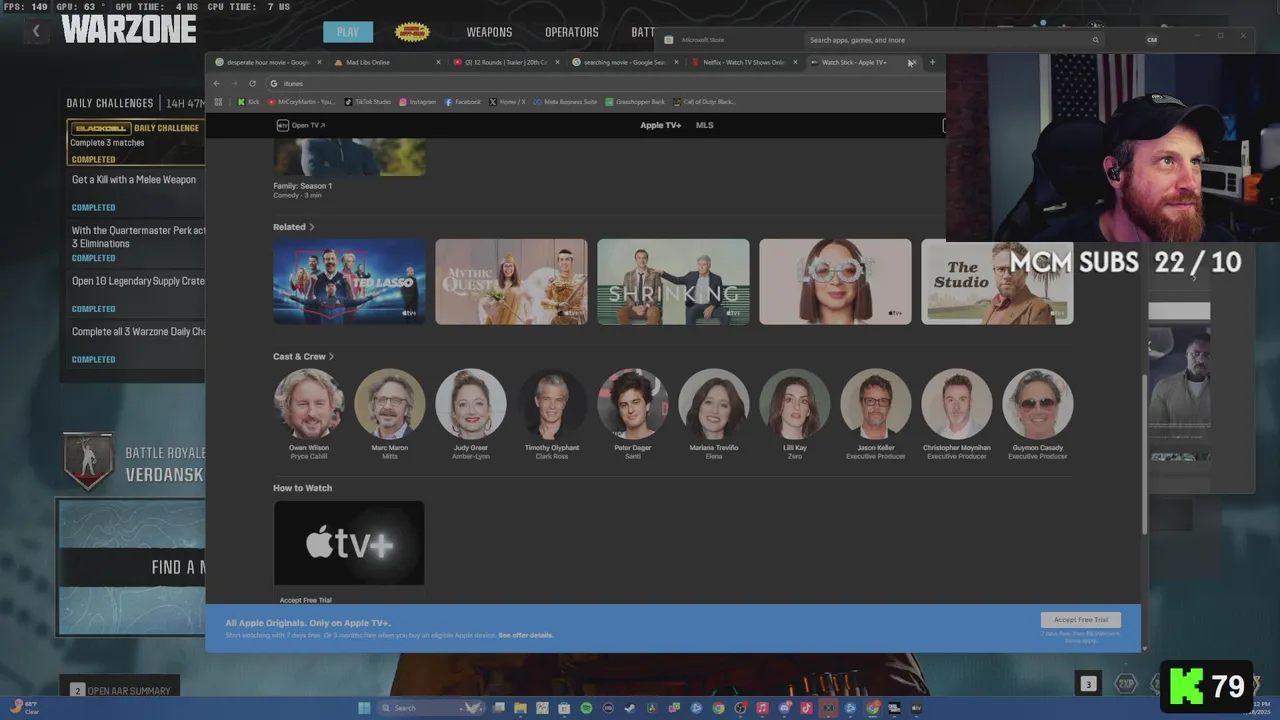Open the Apple TV taskbar icon
Screen dimensions: 1280x720
(x=916, y=708)
